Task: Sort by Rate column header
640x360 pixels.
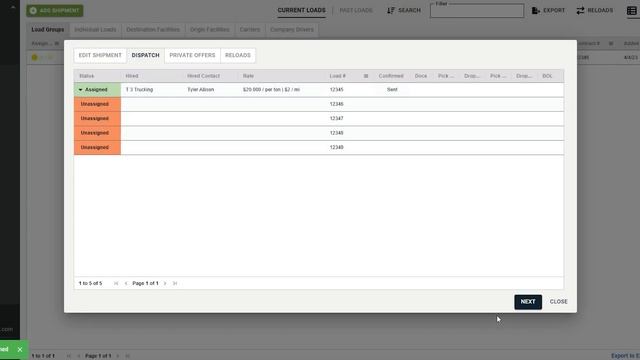Action: point(248,76)
